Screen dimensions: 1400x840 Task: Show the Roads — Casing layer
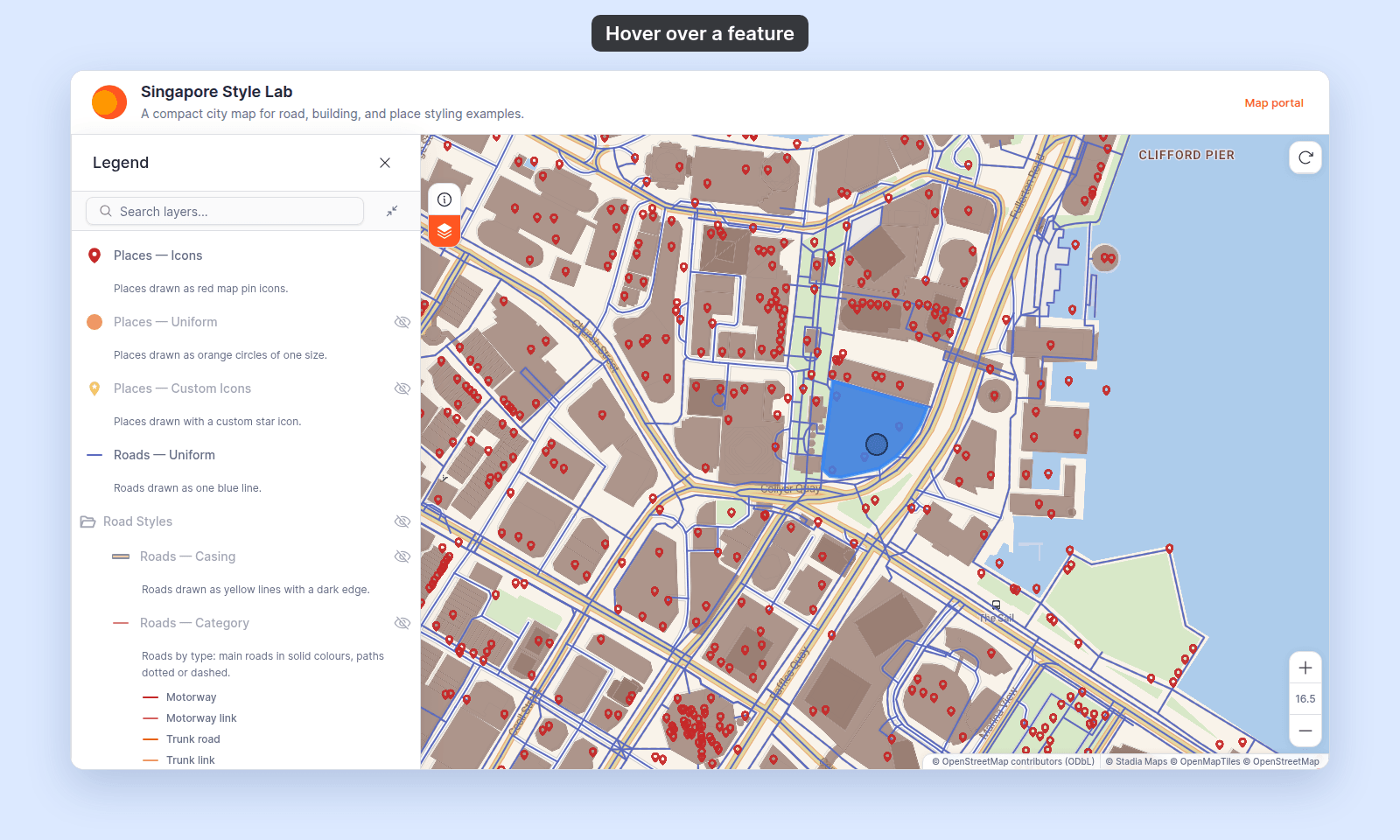pos(402,556)
